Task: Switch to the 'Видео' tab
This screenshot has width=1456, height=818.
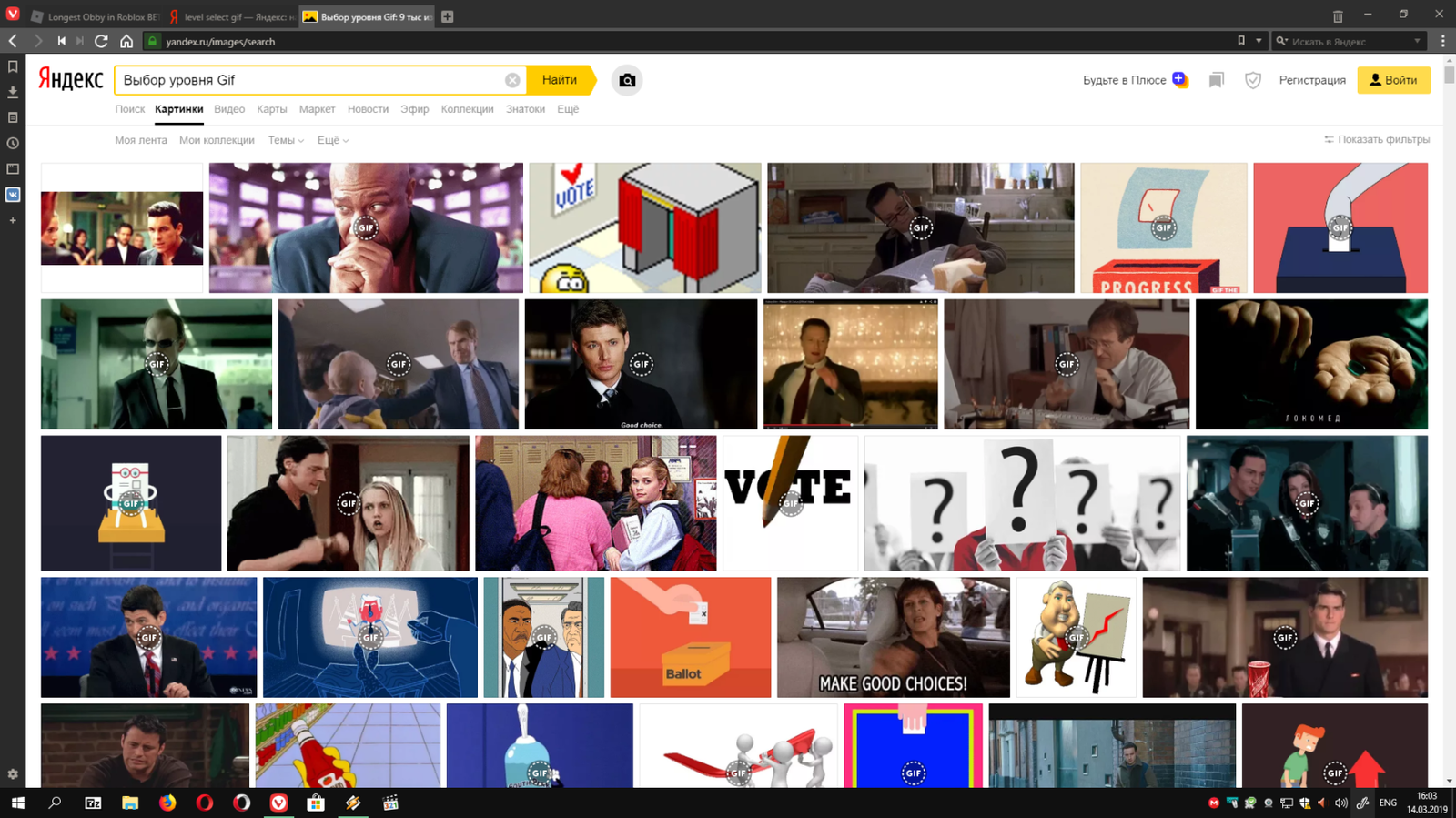Action: click(x=229, y=109)
